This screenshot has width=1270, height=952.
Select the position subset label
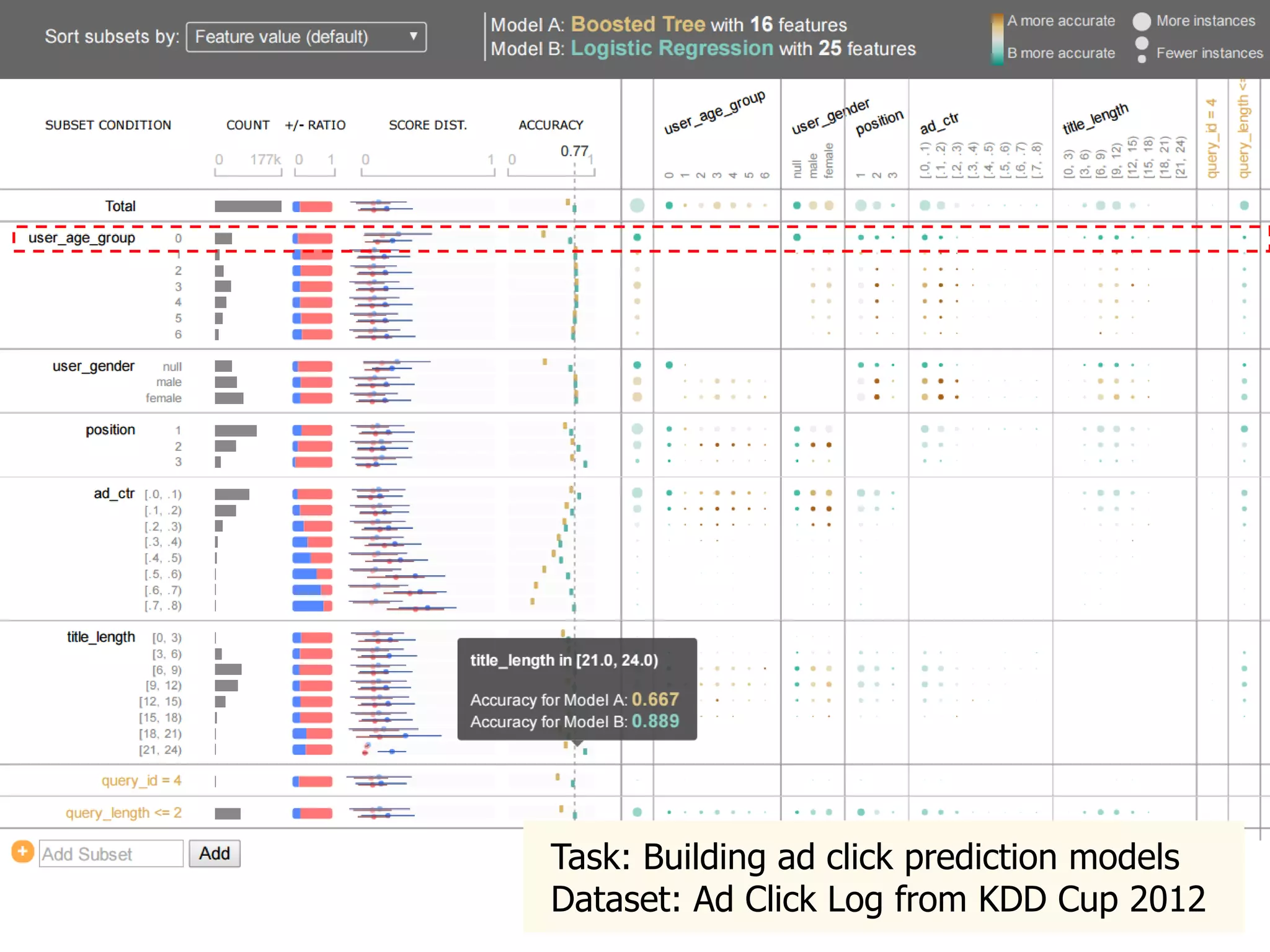[110, 430]
